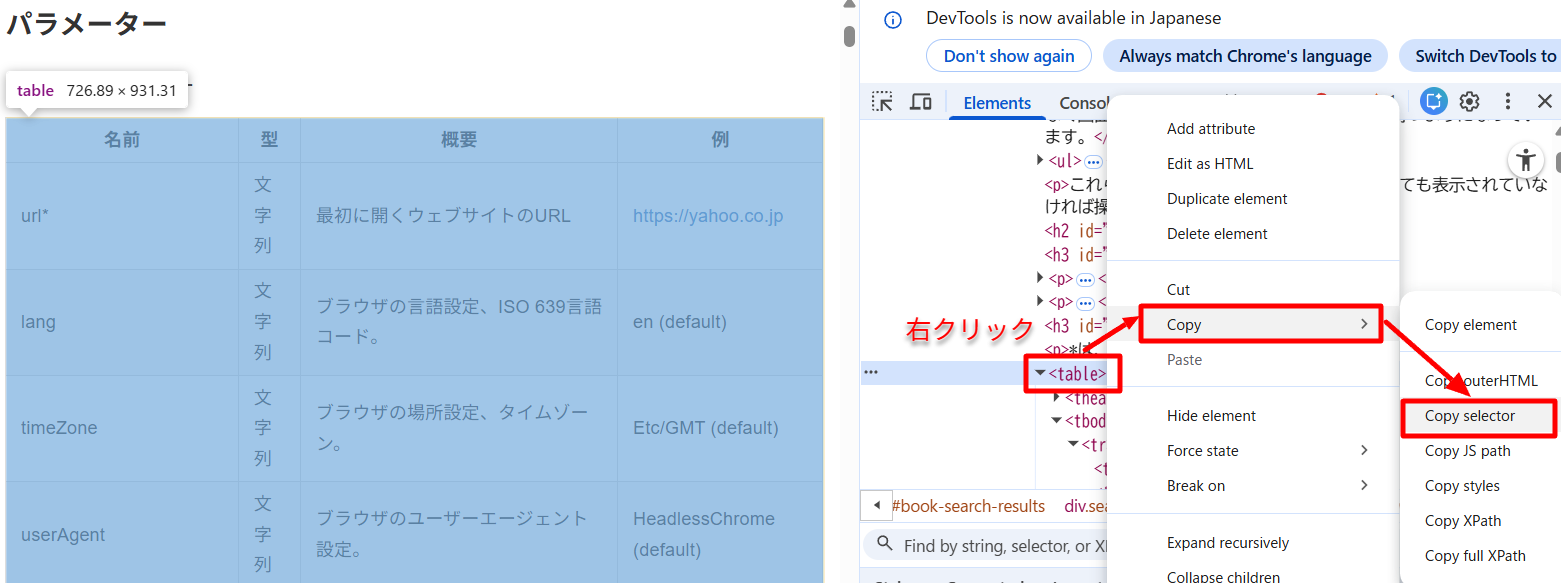The image size is (1561, 583).
Task: Click the #book-search-results breadcrumb
Action: pos(967,506)
